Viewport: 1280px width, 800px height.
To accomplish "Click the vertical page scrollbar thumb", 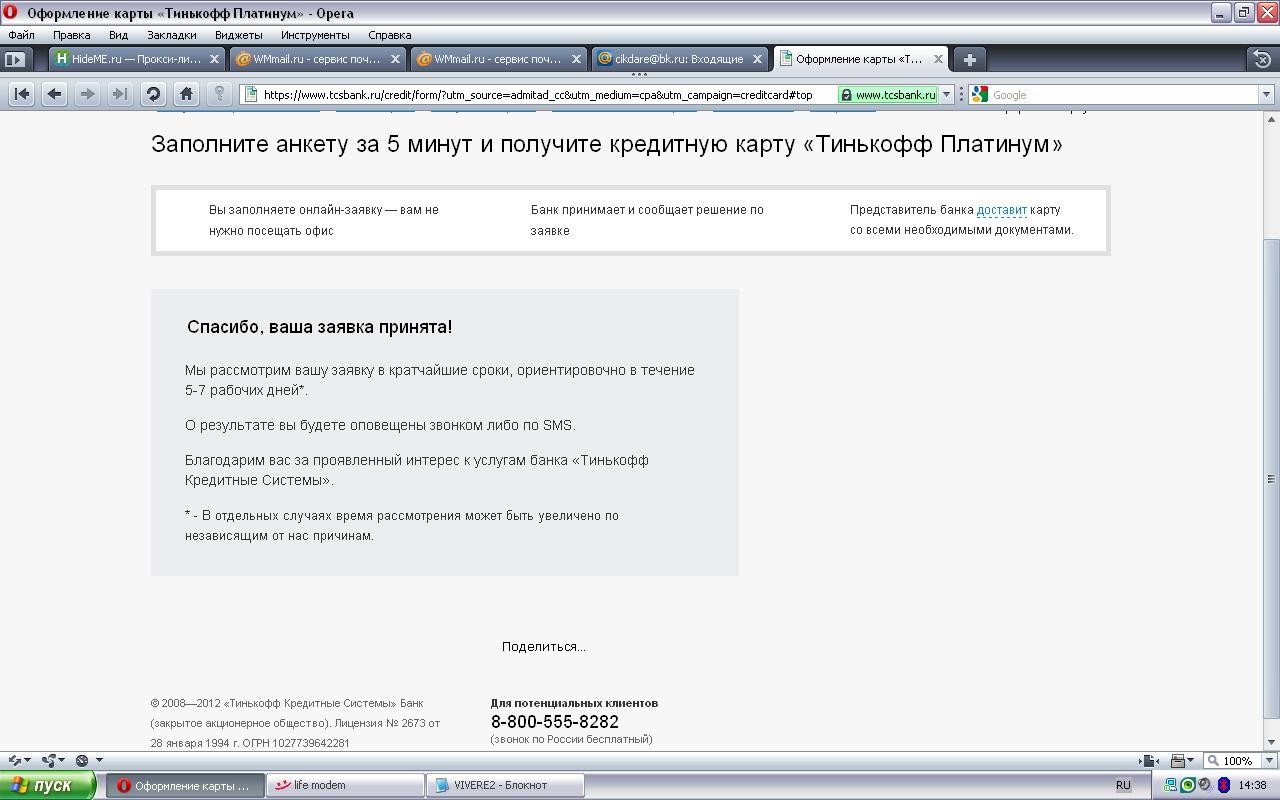I will tap(1271, 478).
